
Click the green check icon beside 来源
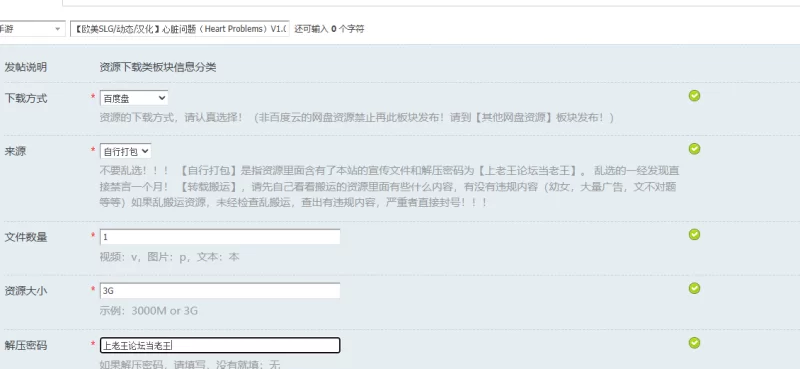(x=694, y=149)
